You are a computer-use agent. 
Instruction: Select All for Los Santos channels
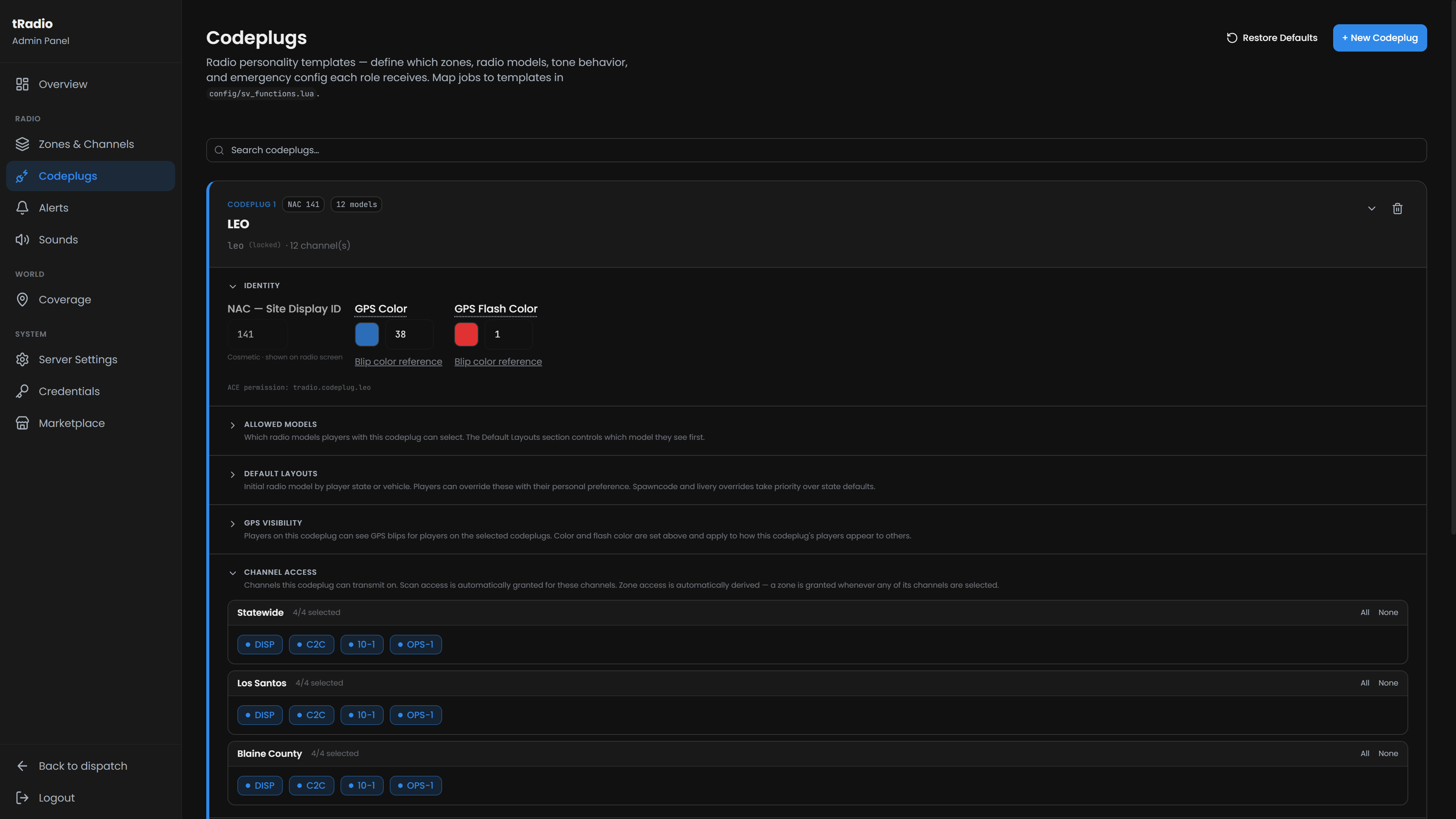click(1365, 683)
